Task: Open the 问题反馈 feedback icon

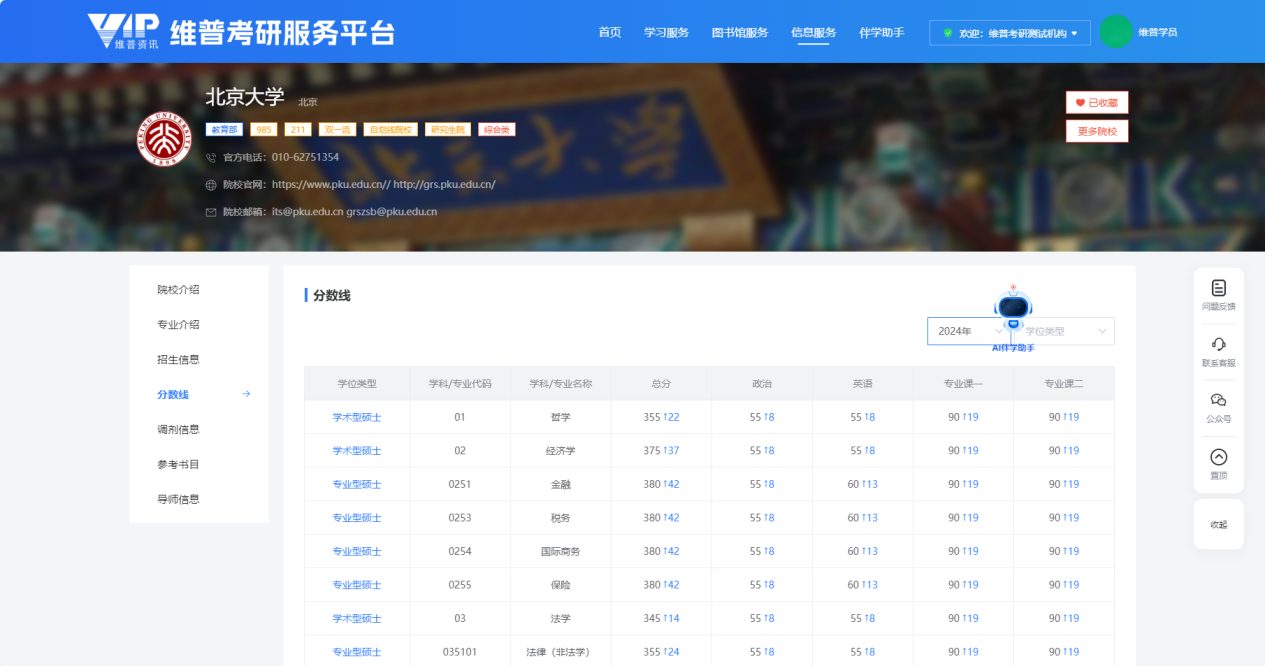Action: 1218,289
